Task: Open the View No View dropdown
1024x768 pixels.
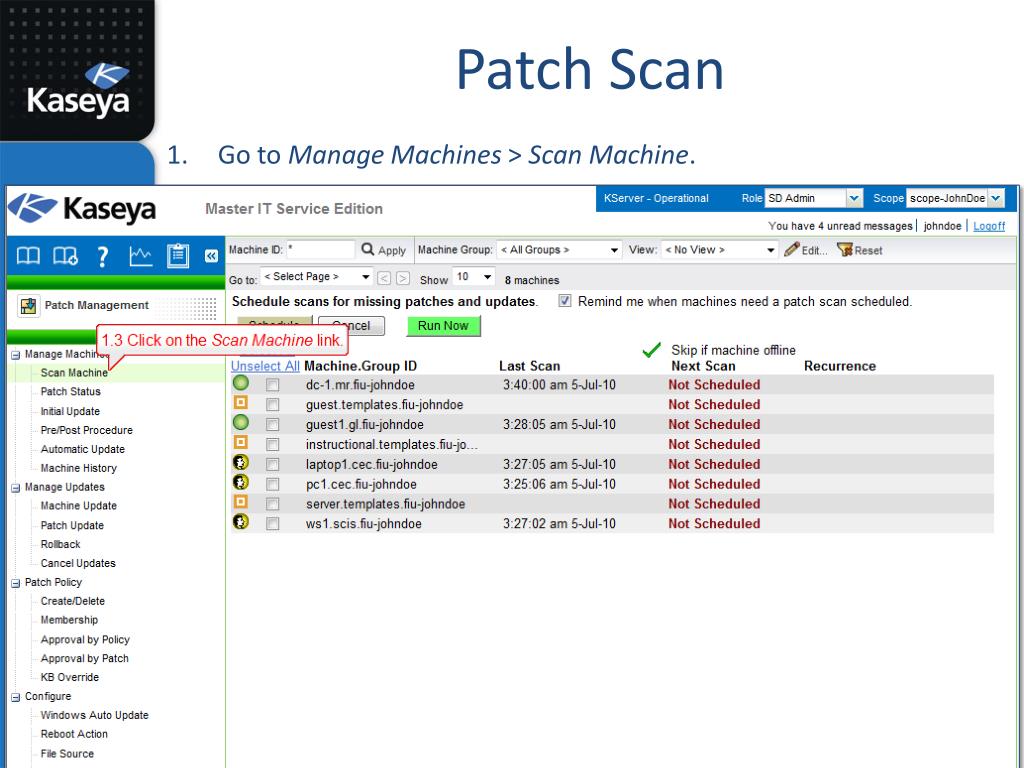Action: coord(719,250)
